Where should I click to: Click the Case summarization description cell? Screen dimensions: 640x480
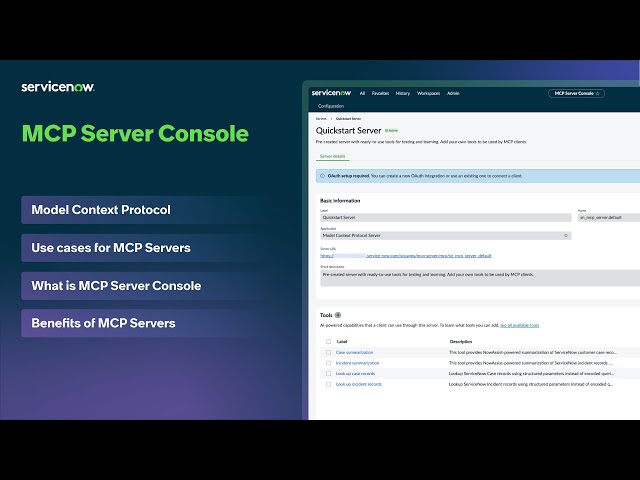click(x=533, y=352)
